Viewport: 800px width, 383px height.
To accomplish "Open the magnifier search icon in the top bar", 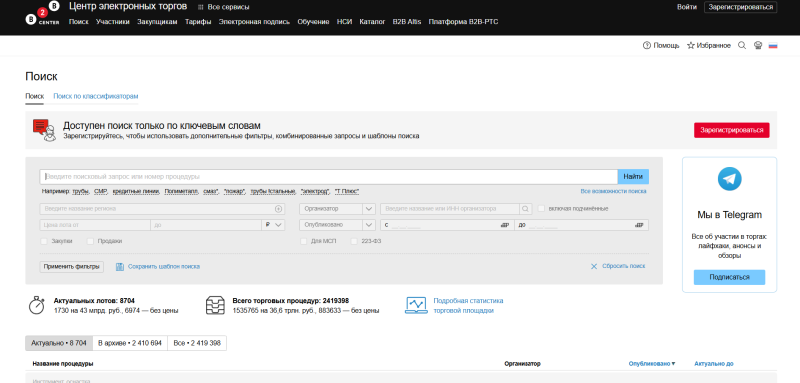I will 742,45.
